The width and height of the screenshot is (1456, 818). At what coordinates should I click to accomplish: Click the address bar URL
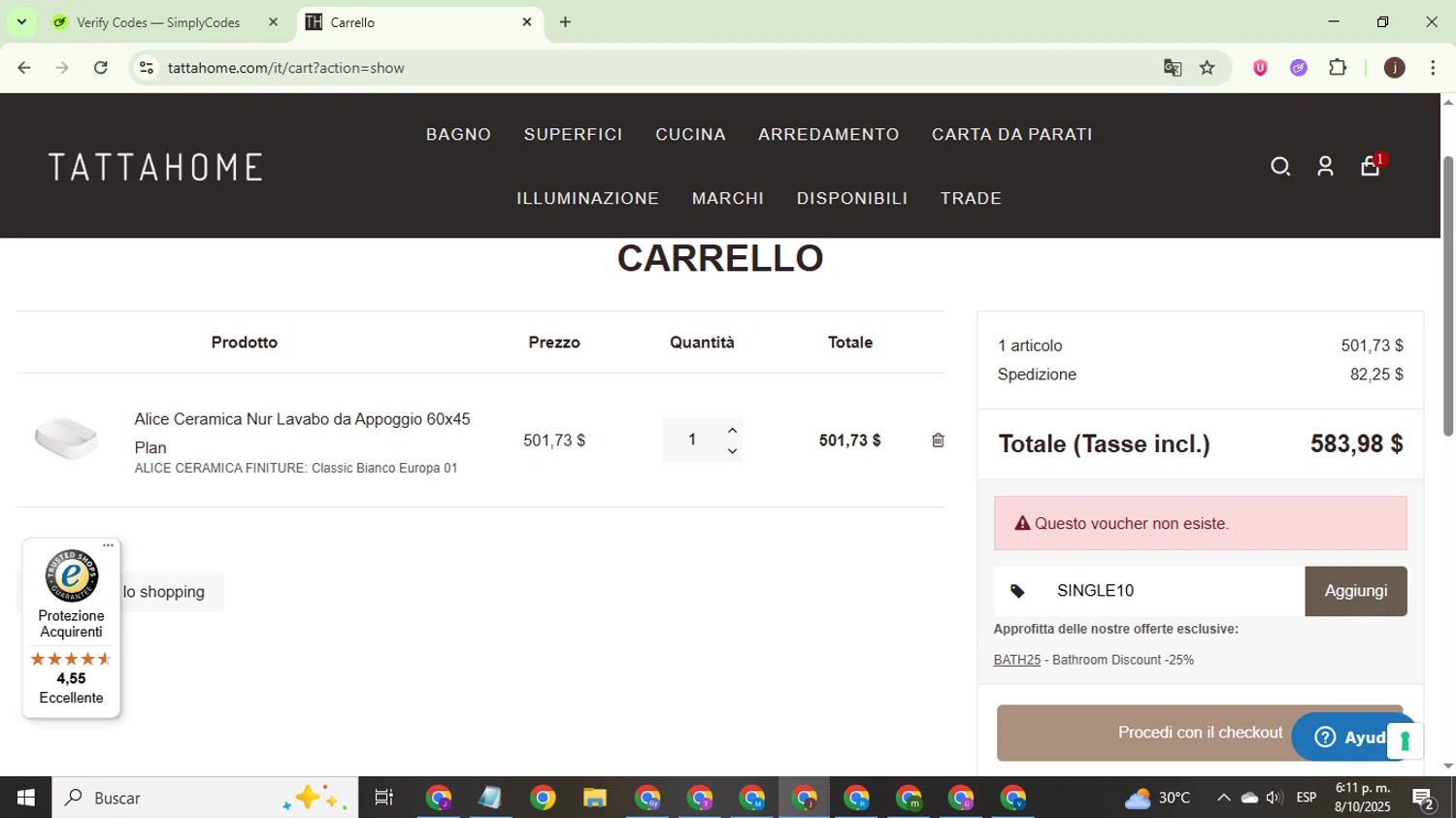[x=286, y=68]
